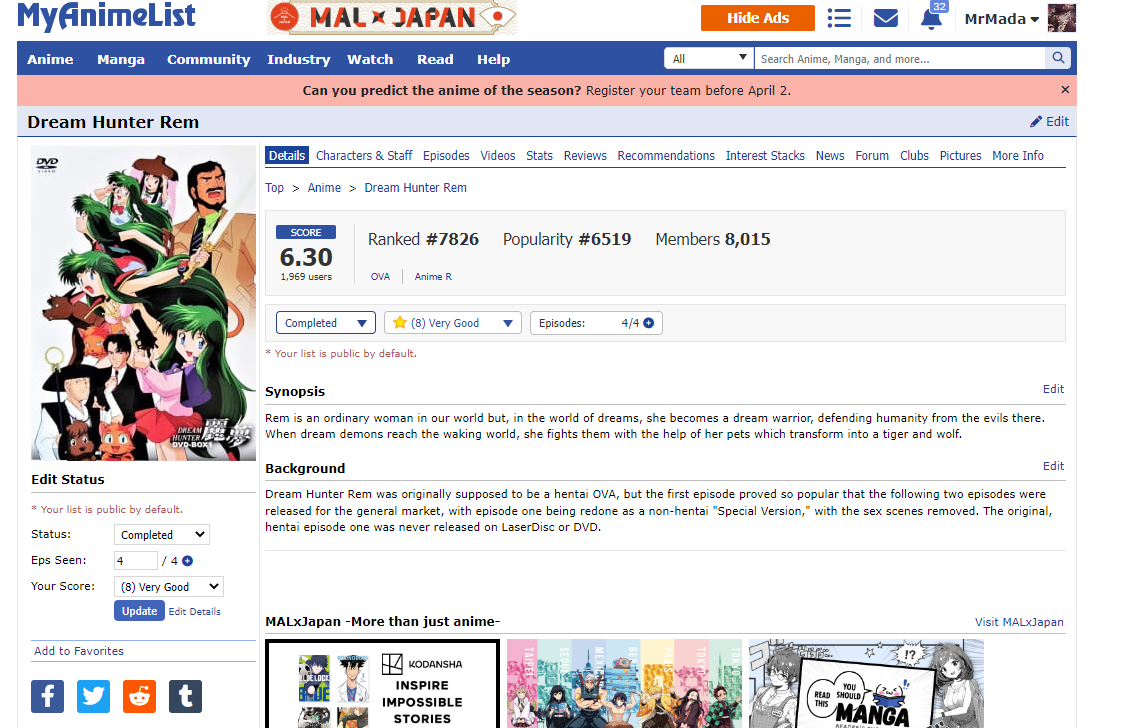The image size is (1121, 728).
Task: Open the Anime menu
Action: [50, 59]
